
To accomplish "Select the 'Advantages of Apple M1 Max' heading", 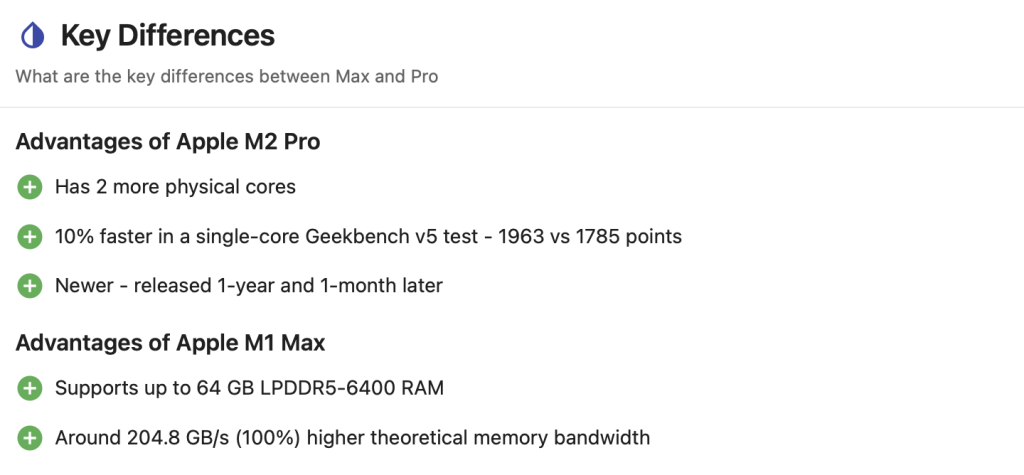I will pyautogui.click(x=170, y=343).
